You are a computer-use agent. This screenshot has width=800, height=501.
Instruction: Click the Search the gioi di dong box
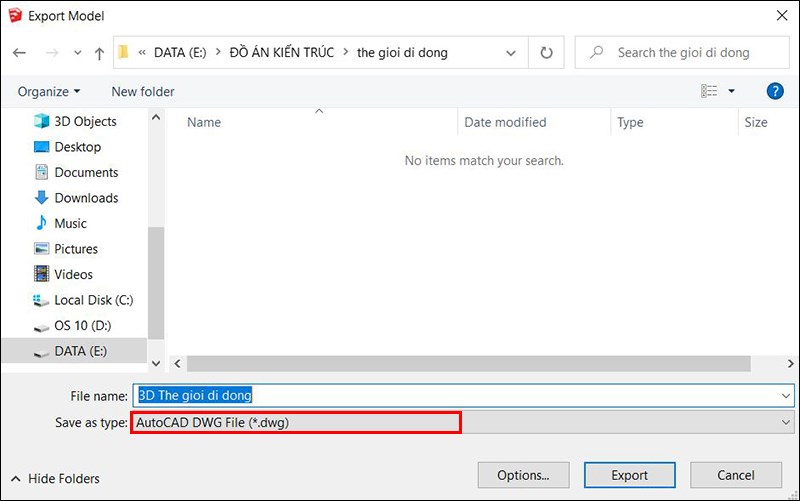(x=683, y=53)
